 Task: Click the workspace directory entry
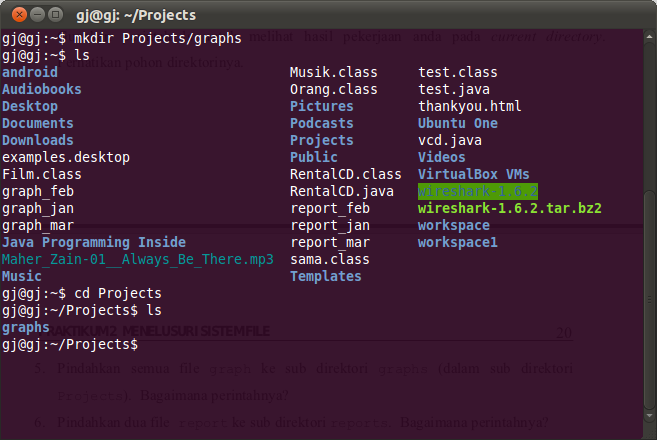[x=454, y=225]
